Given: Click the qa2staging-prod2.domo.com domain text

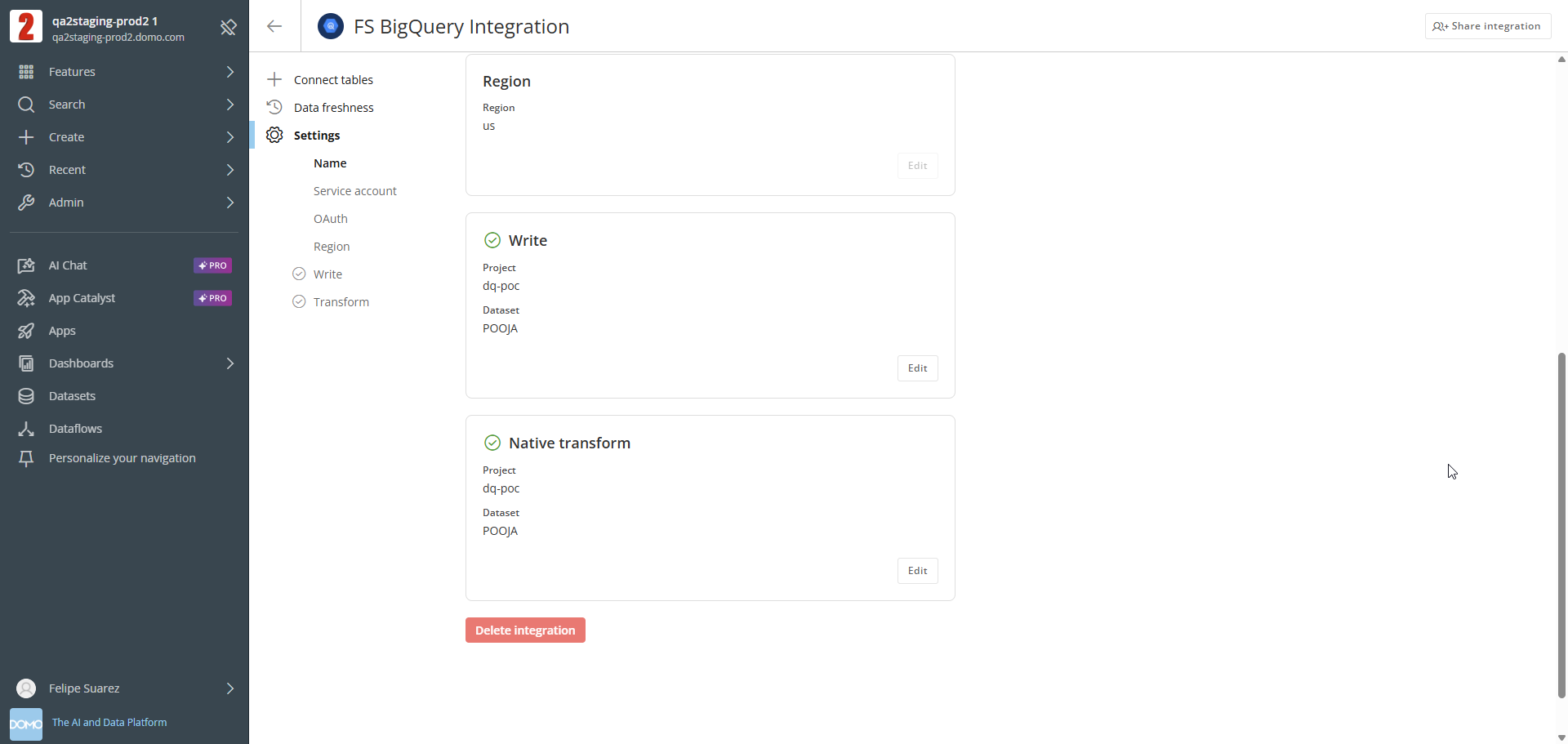Looking at the screenshot, I should click(118, 38).
